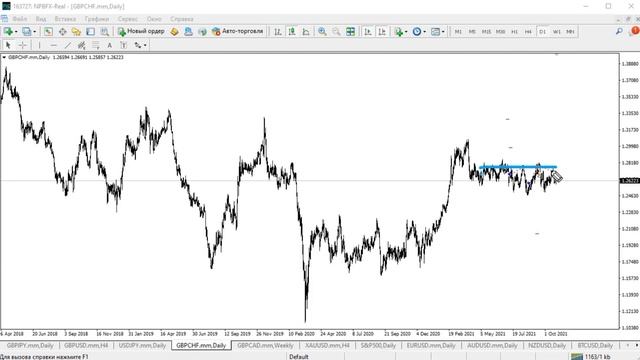Select the M1 timeframe
This screenshot has height=360, width=640.
[x=458, y=31]
